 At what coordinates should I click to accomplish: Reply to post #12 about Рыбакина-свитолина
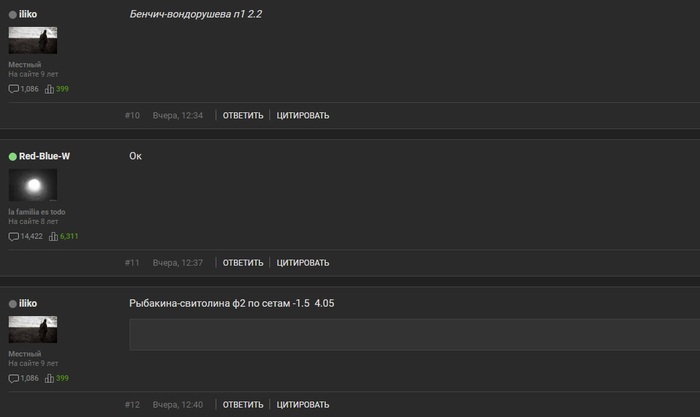(243, 405)
